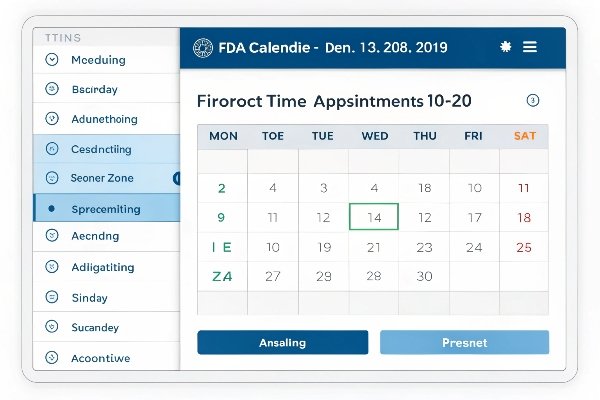Click the icon beside Mceduing
600x400 pixels.
(x=52, y=59)
